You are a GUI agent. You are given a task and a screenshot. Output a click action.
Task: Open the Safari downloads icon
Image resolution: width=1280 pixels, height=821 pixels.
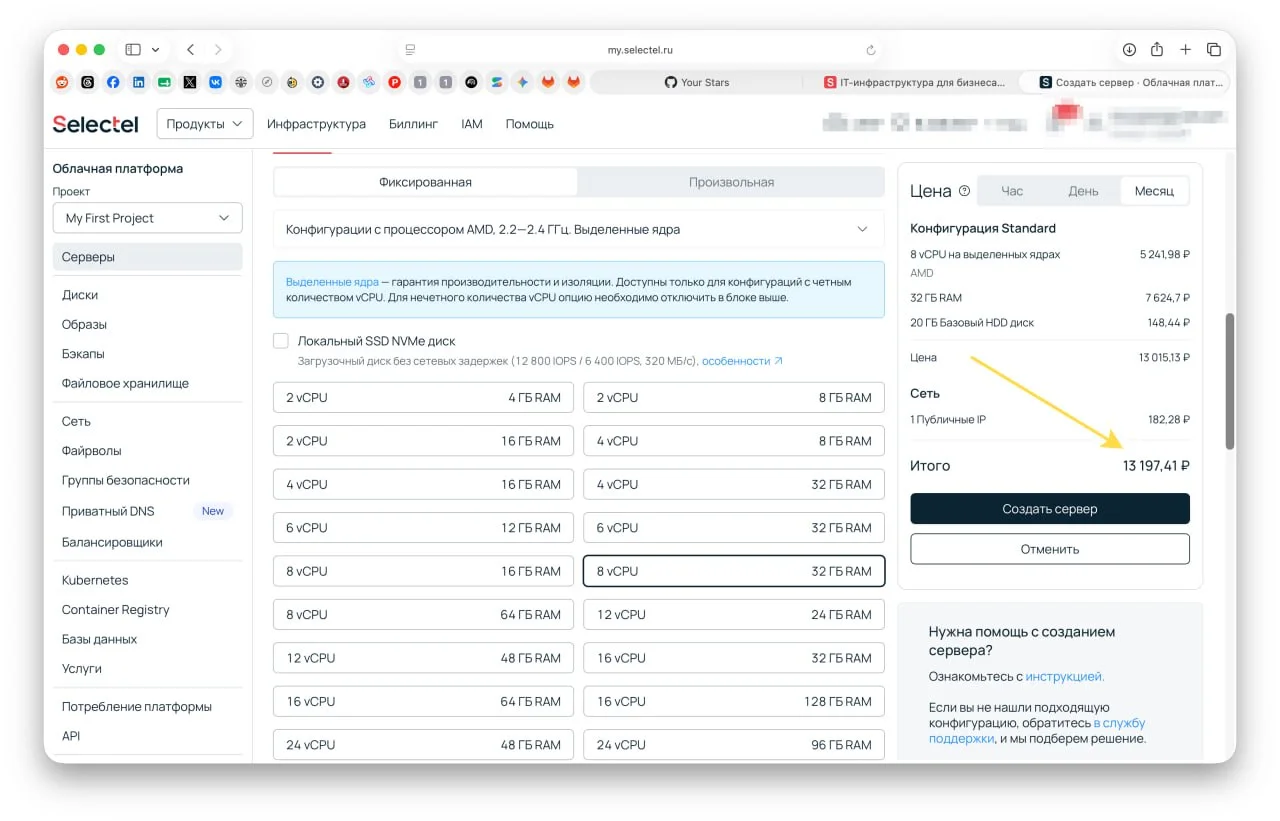click(x=1129, y=49)
